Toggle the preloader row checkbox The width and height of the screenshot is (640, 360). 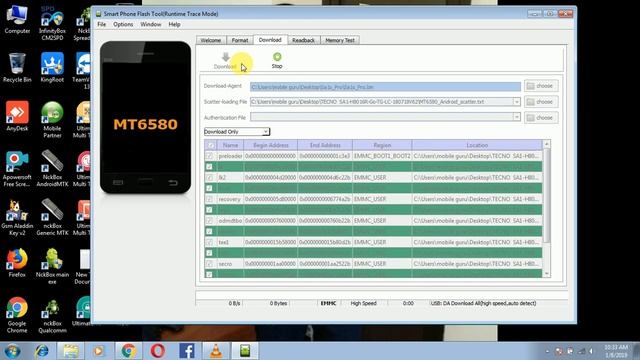click(x=209, y=156)
